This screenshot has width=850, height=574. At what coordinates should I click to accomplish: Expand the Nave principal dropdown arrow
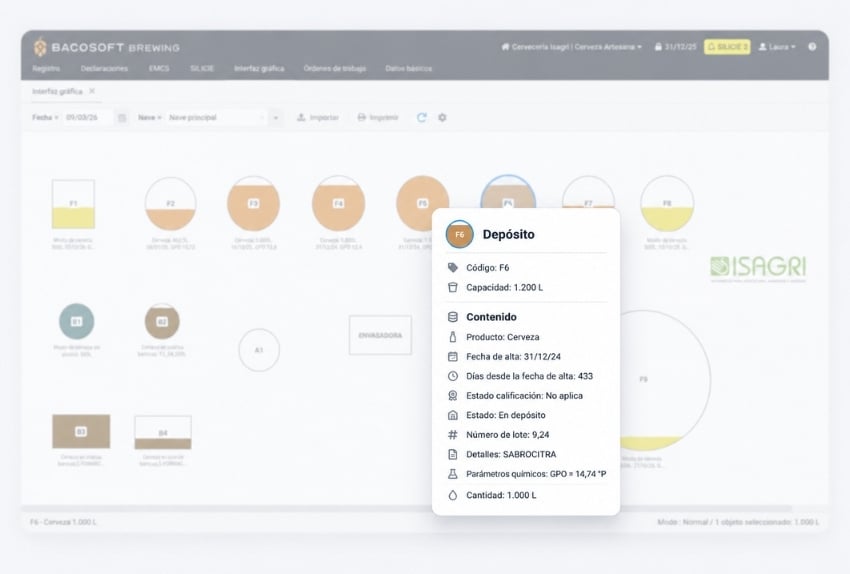pyautogui.click(x=275, y=118)
